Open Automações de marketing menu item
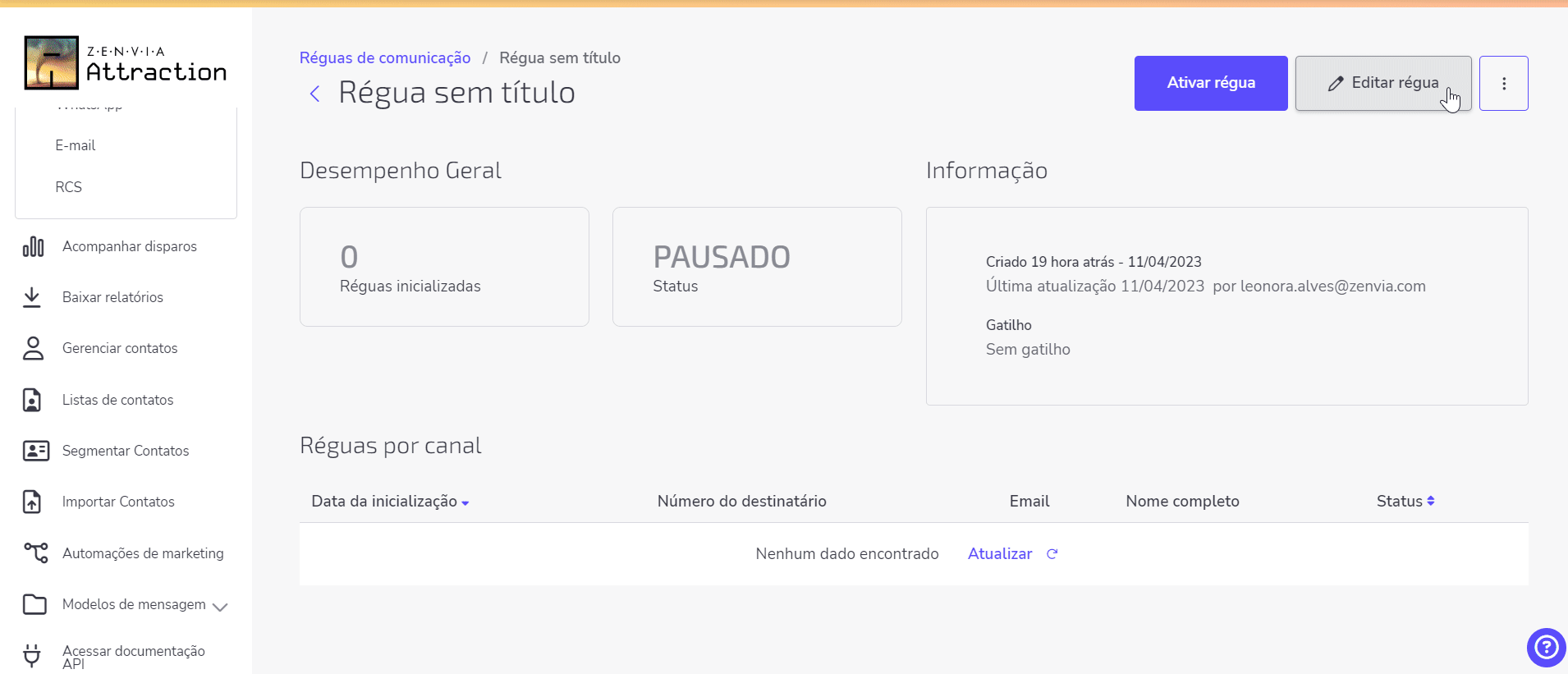Viewport: 1568px width, 674px height. 143,553
